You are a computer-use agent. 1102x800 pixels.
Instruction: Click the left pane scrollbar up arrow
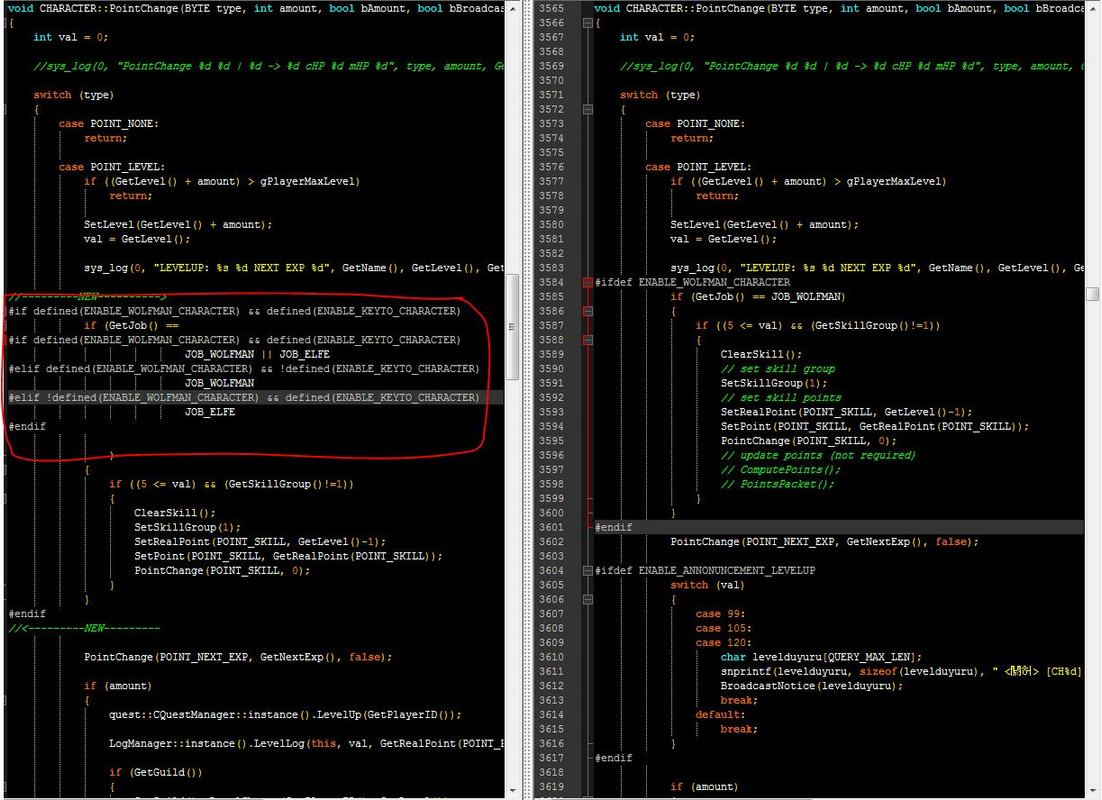[x=512, y=8]
